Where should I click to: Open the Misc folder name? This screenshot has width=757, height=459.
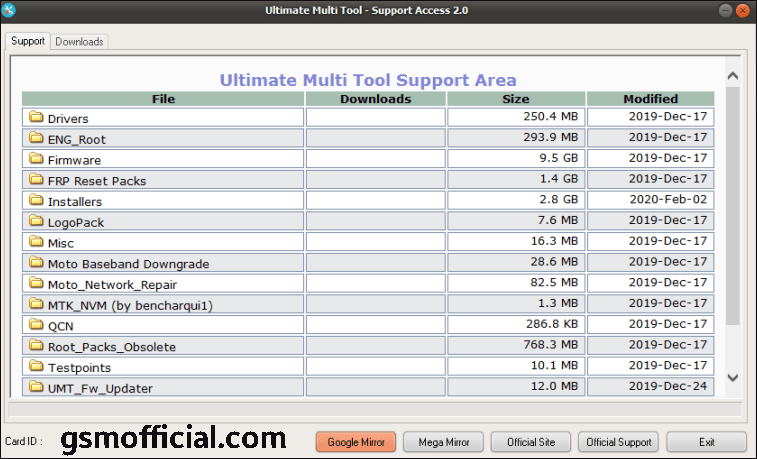(61, 243)
